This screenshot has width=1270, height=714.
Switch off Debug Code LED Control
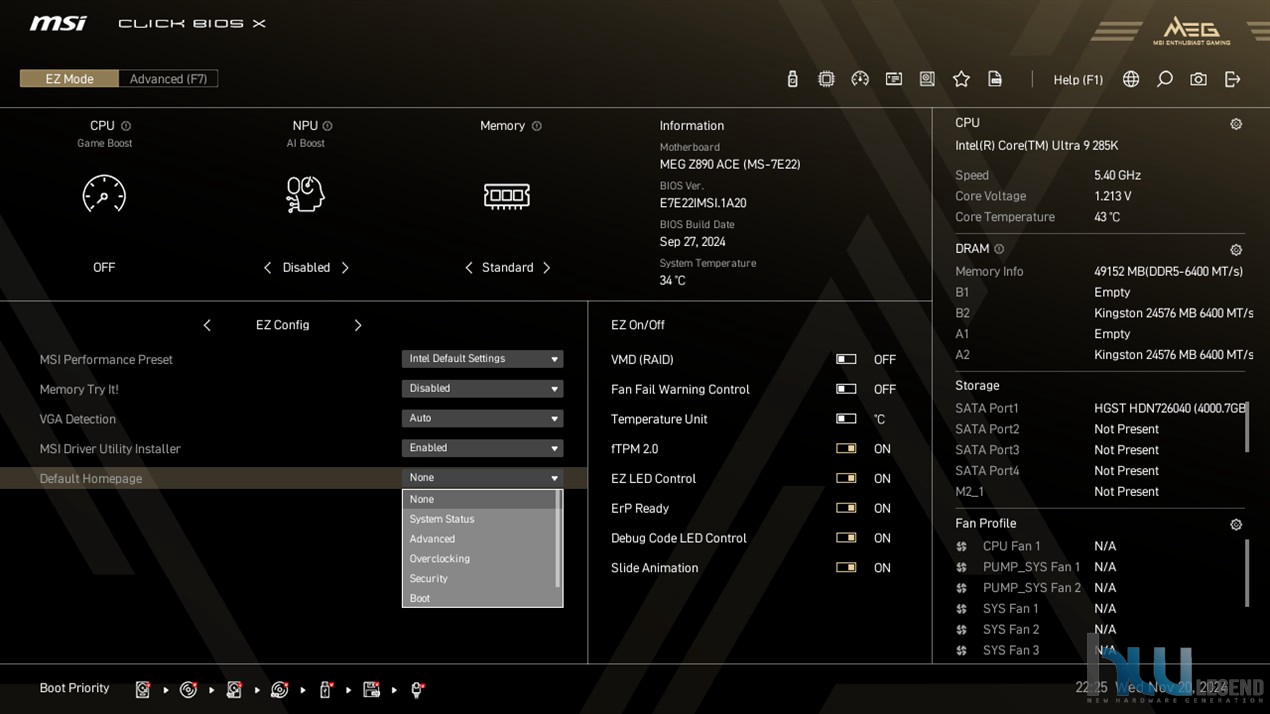click(x=846, y=538)
